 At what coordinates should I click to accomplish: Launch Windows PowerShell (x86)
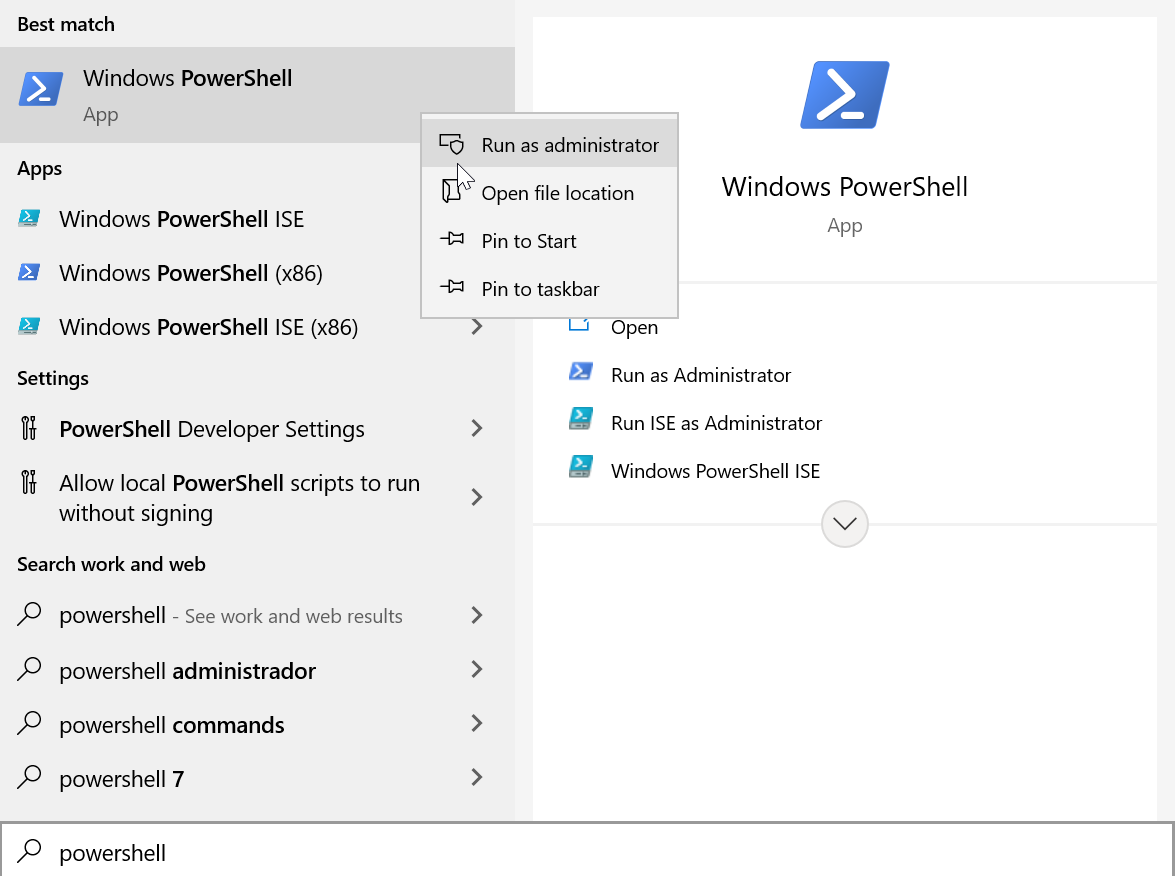[x=189, y=272]
